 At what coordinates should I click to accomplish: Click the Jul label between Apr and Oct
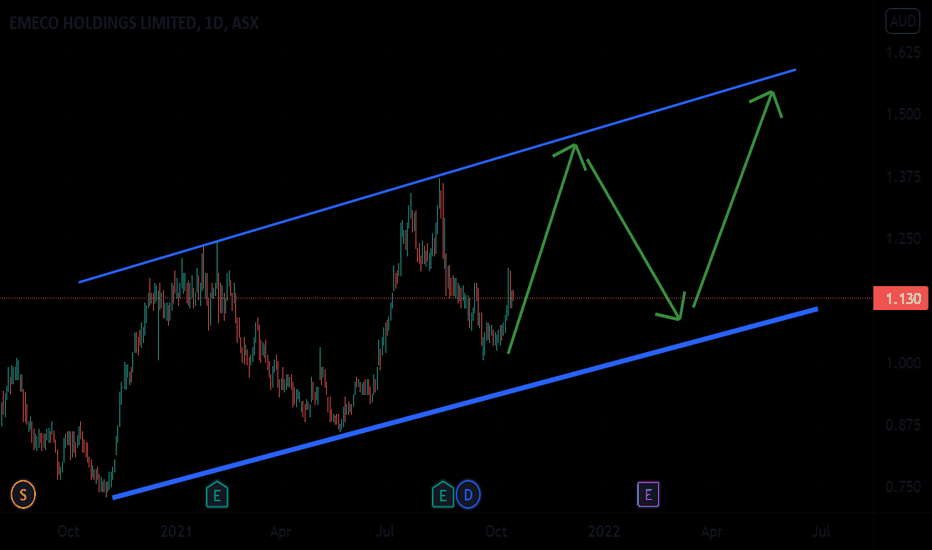[385, 531]
